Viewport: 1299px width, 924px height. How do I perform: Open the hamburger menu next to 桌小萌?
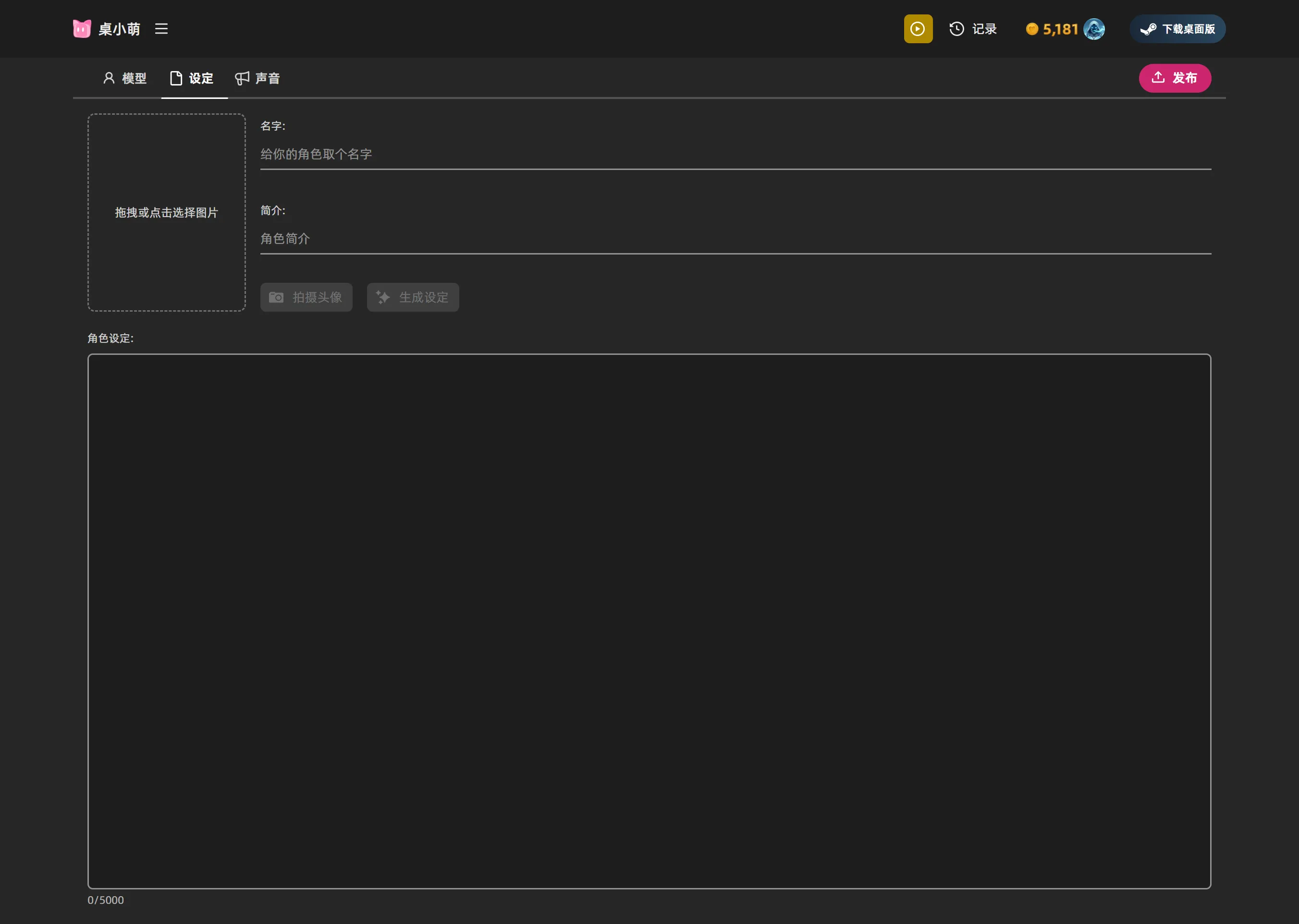point(161,28)
